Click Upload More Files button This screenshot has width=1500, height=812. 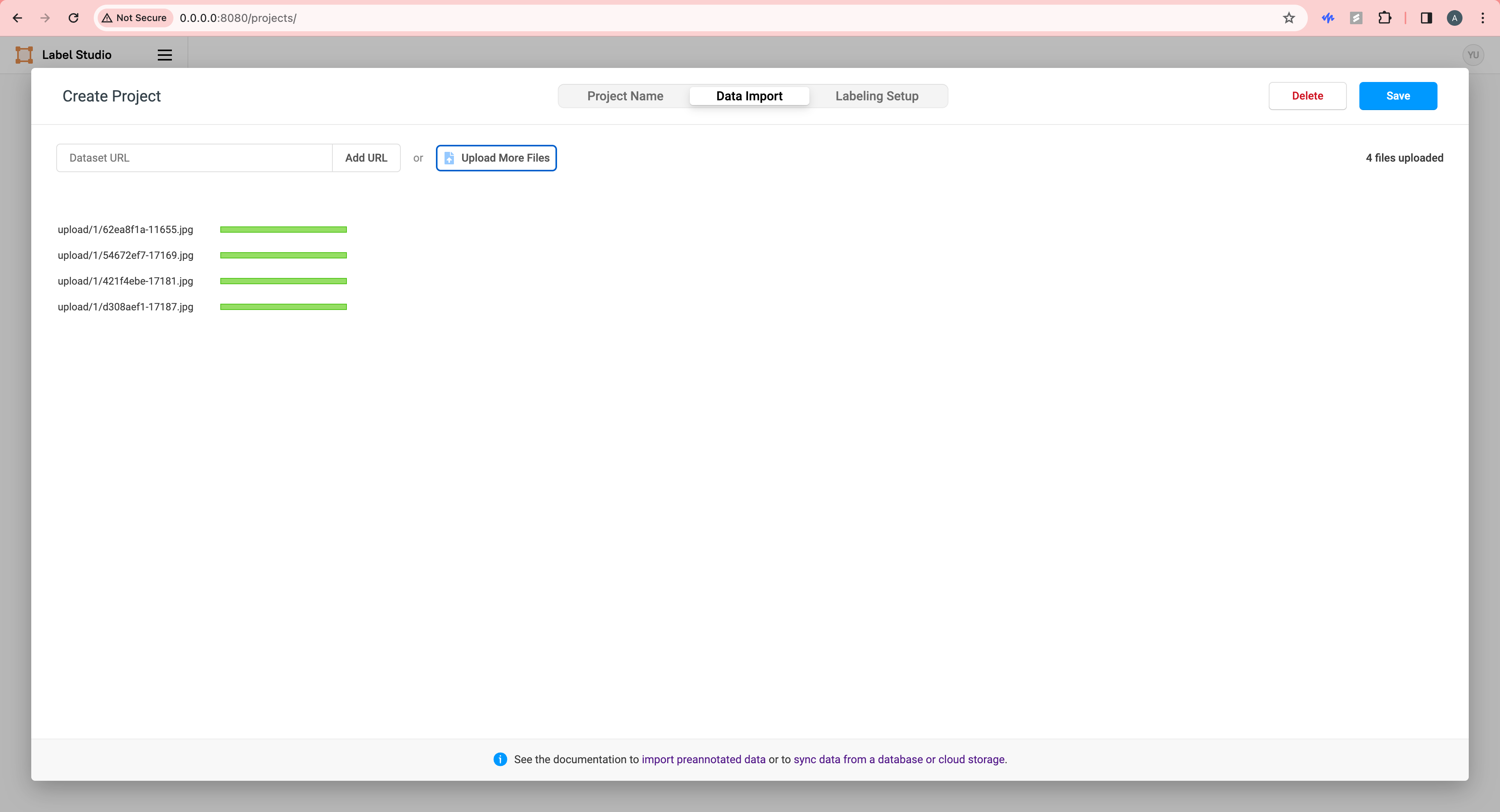(x=496, y=158)
